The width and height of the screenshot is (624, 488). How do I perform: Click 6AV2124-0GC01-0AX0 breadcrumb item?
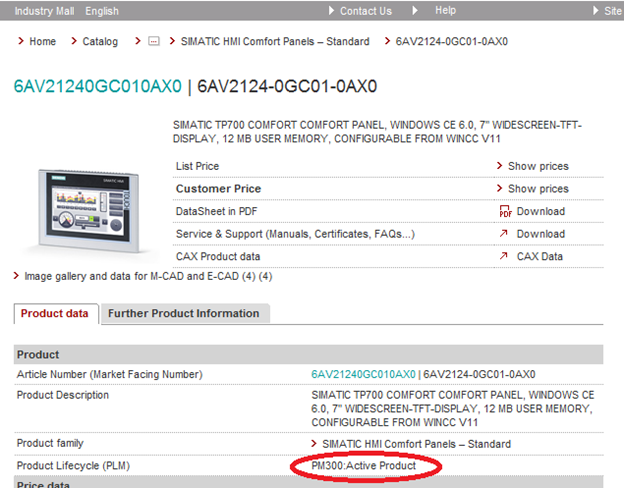451,41
